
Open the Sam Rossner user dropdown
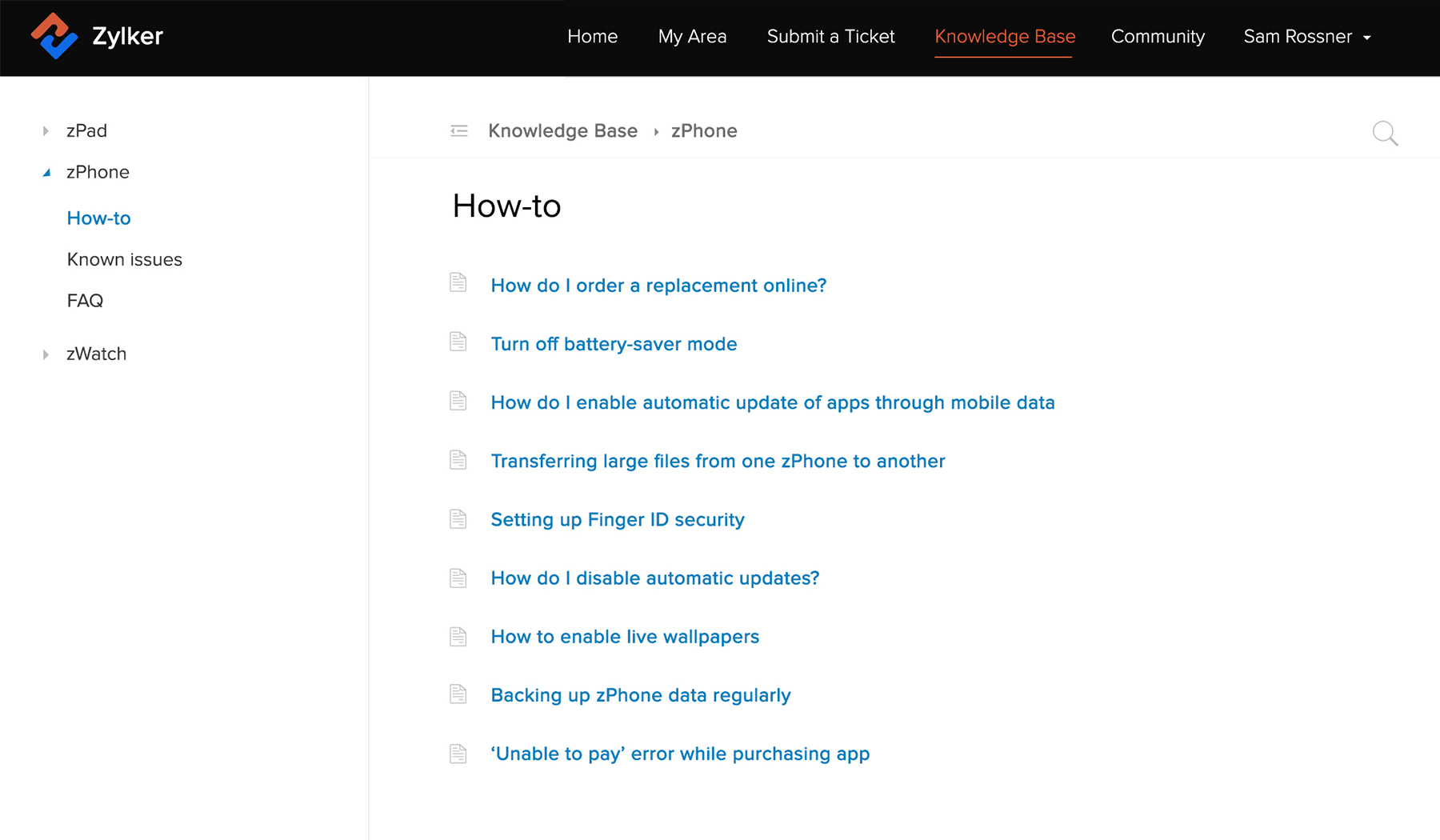click(x=1307, y=37)
